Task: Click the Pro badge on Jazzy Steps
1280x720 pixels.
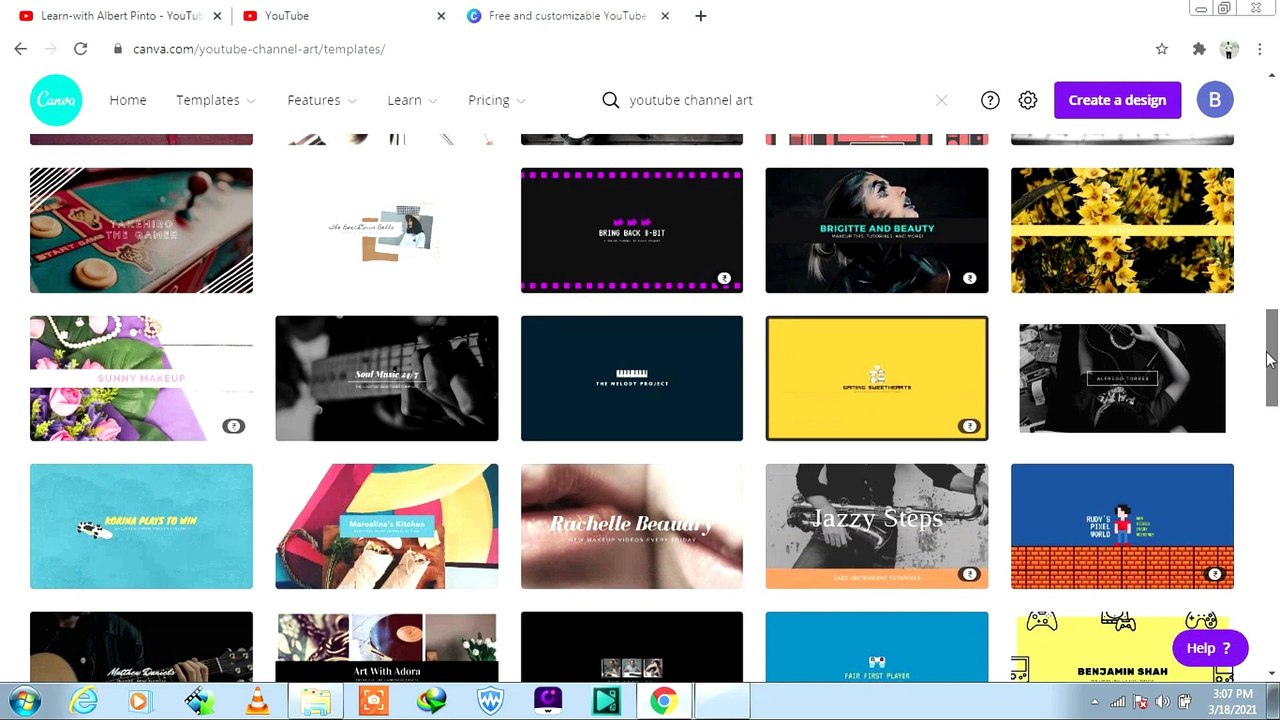Action: click(969, 574)
